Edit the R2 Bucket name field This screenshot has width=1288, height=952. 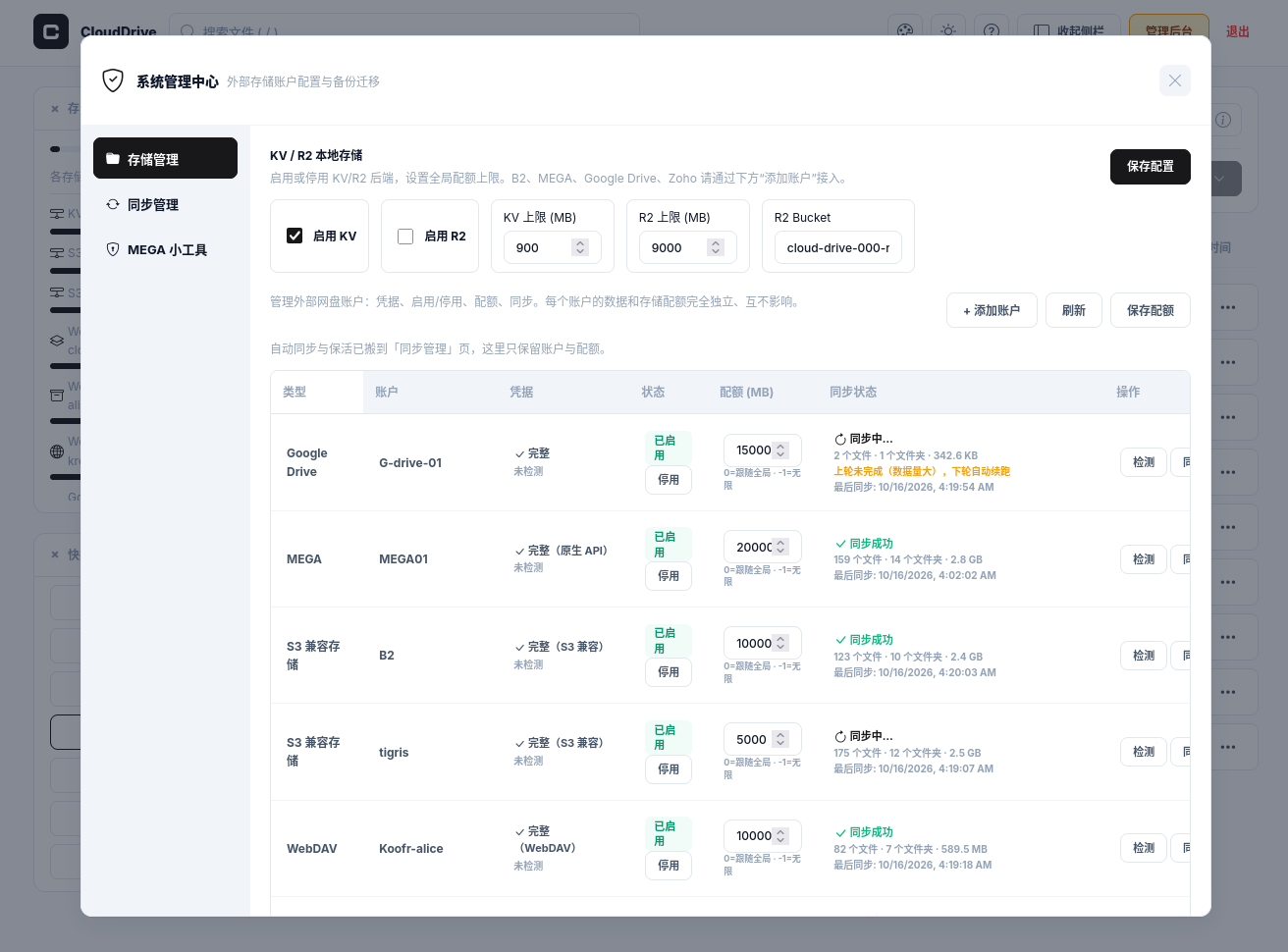coord(838,247)
